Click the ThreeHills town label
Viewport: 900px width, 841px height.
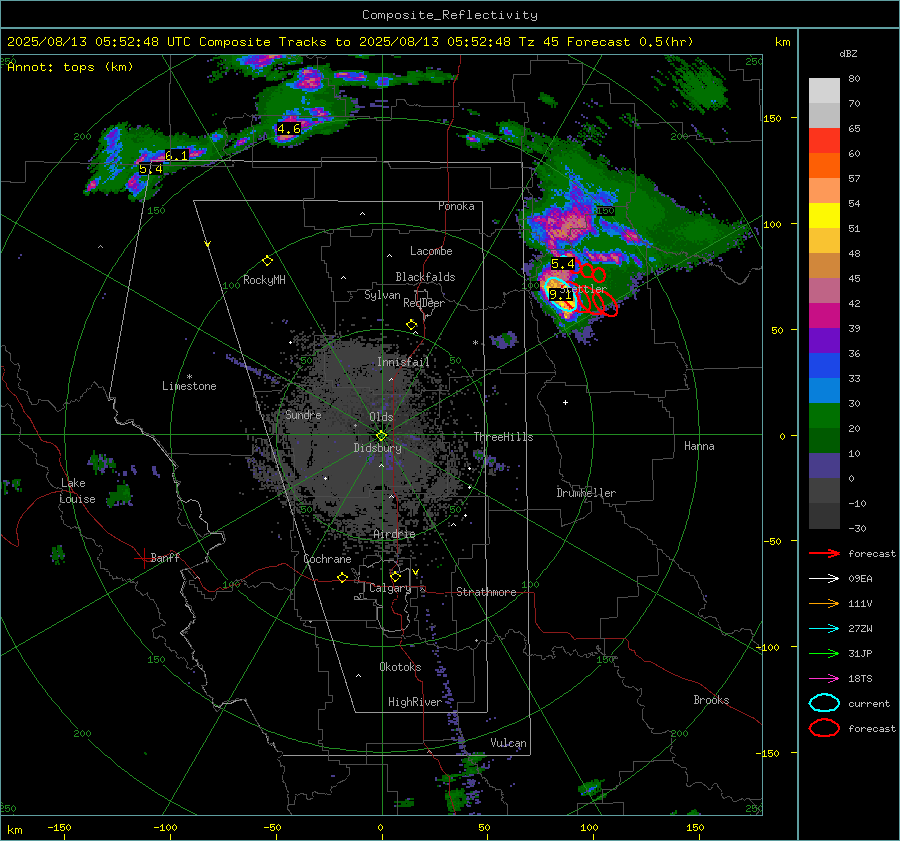[x=503, y=437]
